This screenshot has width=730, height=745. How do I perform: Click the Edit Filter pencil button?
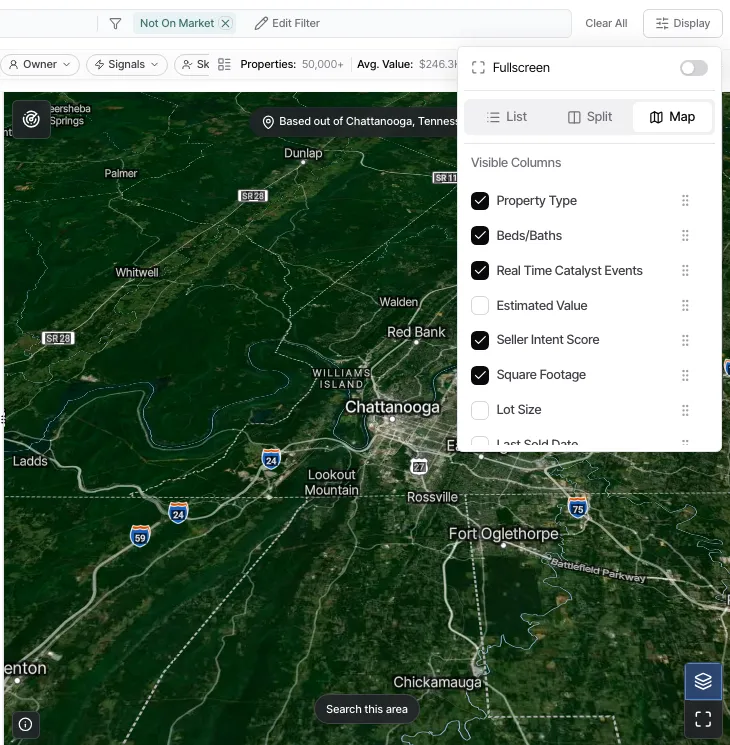point(287,23)
